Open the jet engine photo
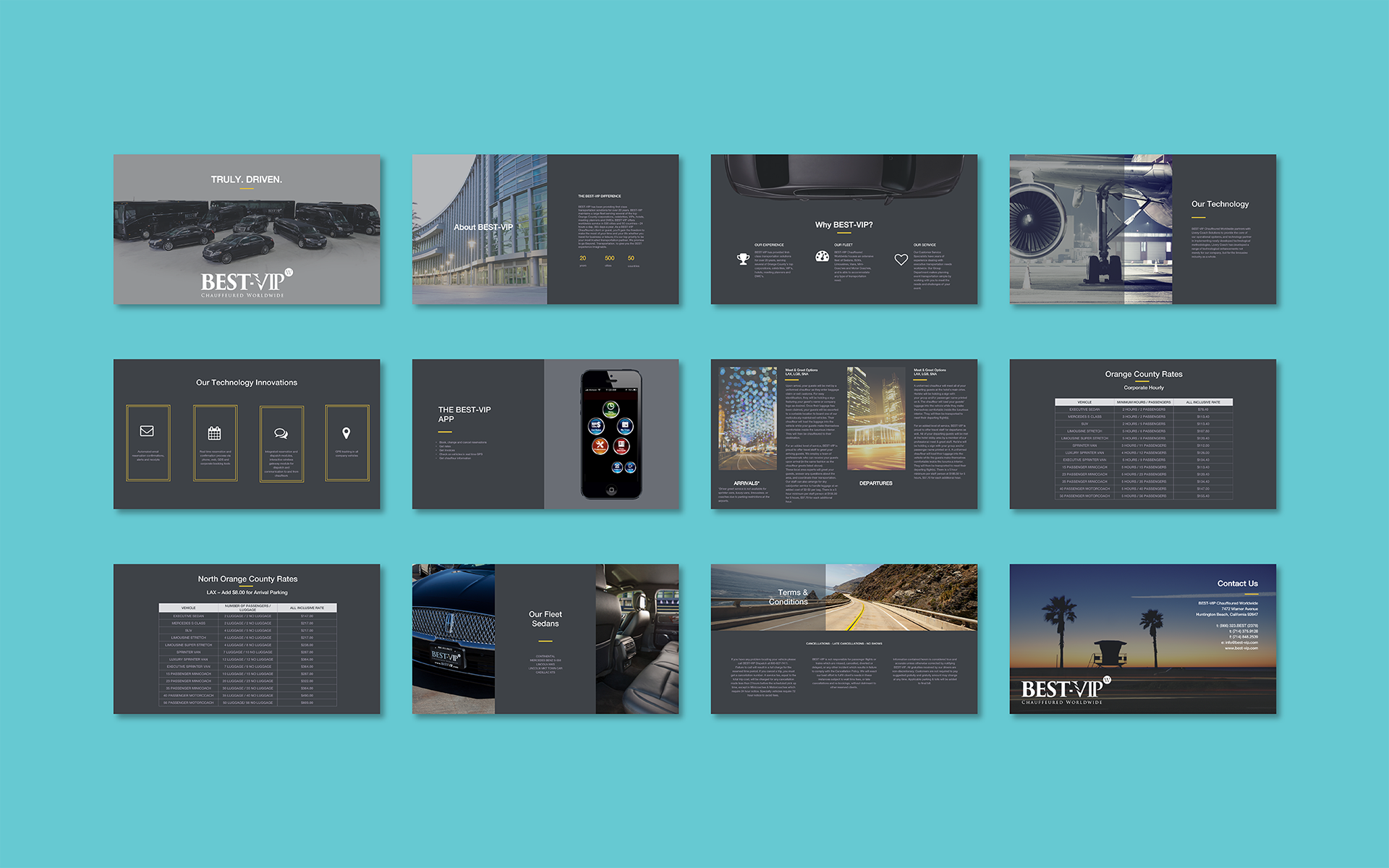This screenshot has width=1389, height=868. tap(1091, 229)
